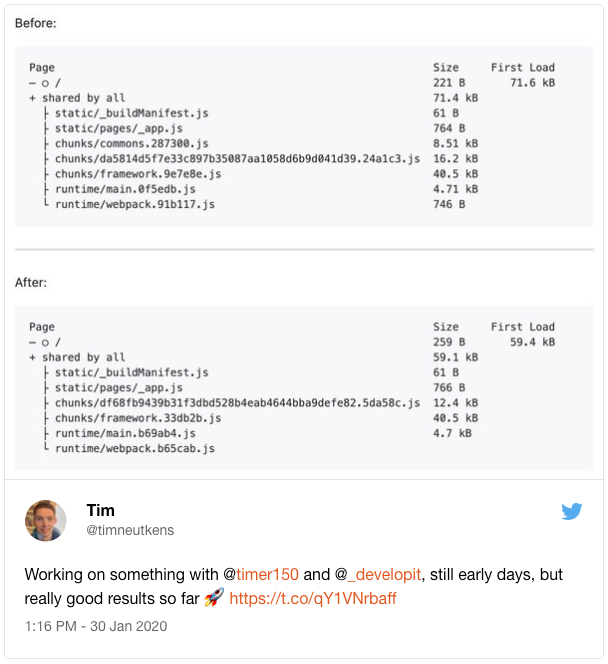Viewport: 608px width, 664px height.
Task: Click plus sign before shared by all in Before
Action: tap(33, 98)
